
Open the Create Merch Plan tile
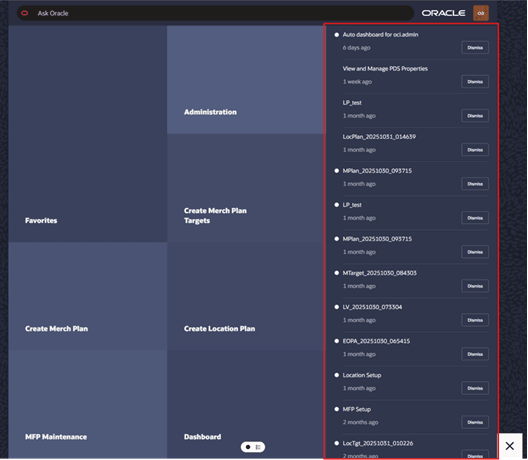(88, 296)
